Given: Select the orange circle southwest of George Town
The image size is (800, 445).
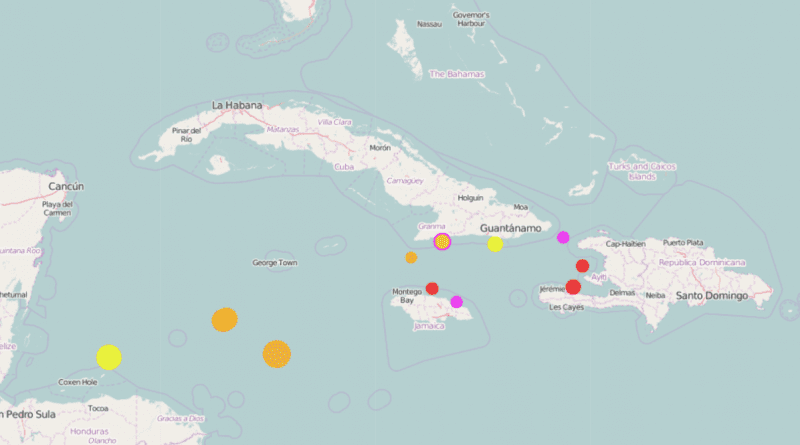Looking at the screenshot, I should (x=224, y=320).
